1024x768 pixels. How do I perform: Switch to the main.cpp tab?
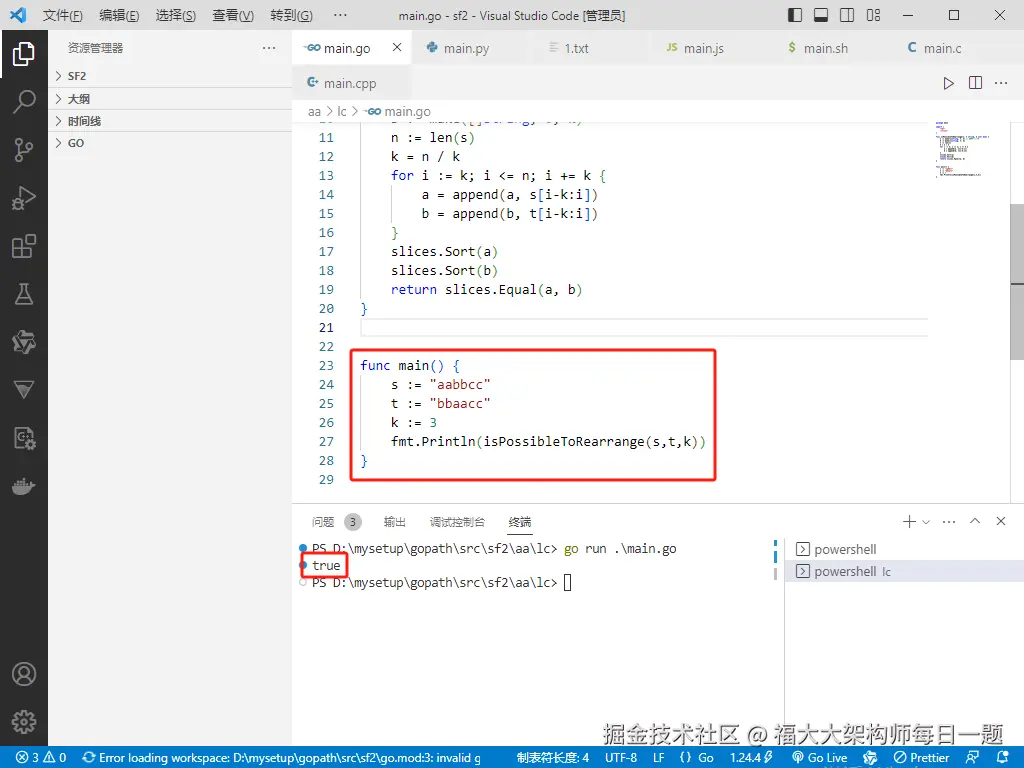pyautogui.click(x=349, y=83)
